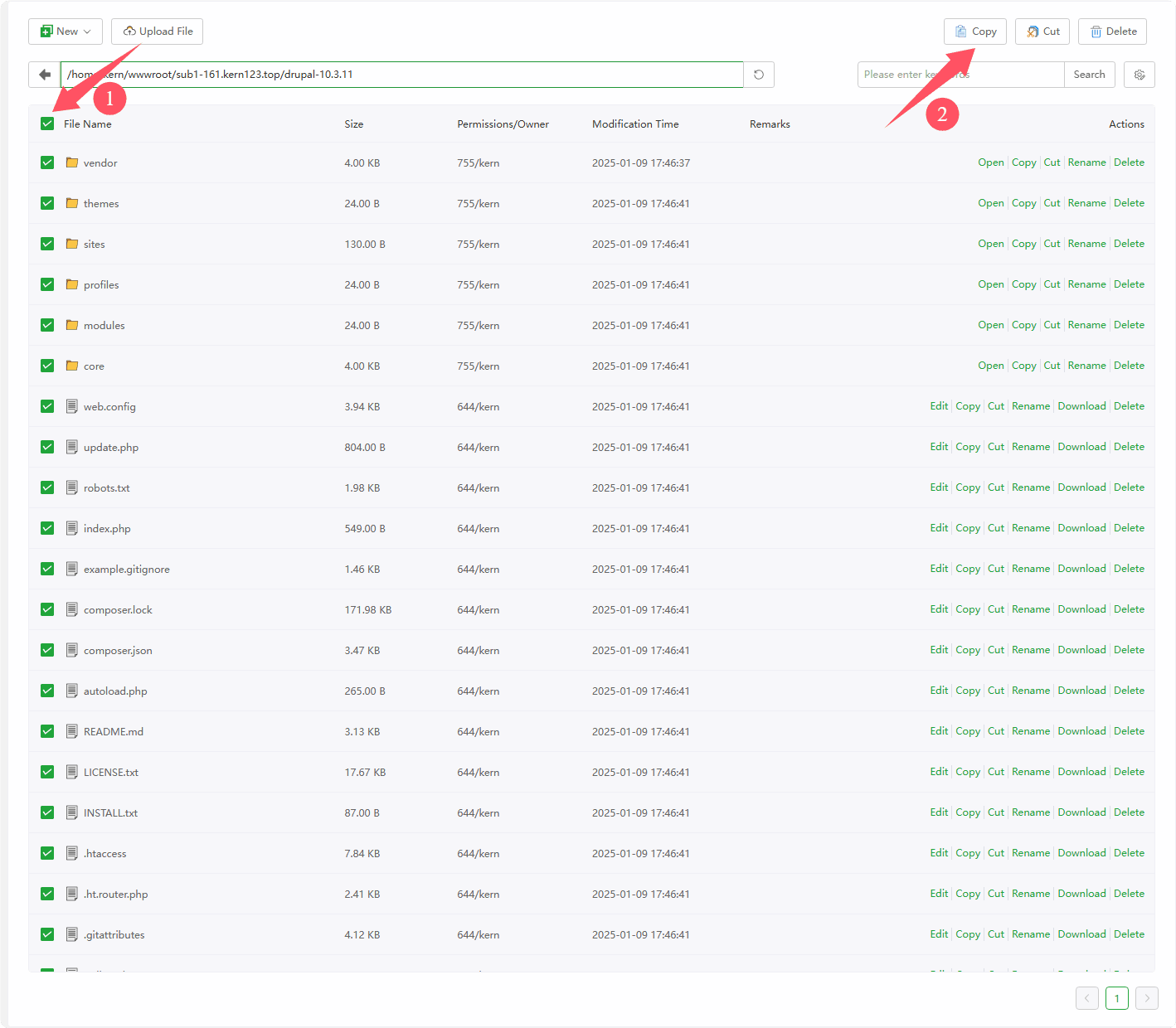Open the vendor folder via Open link
1176x1028 pixels.
coord(991,162)
